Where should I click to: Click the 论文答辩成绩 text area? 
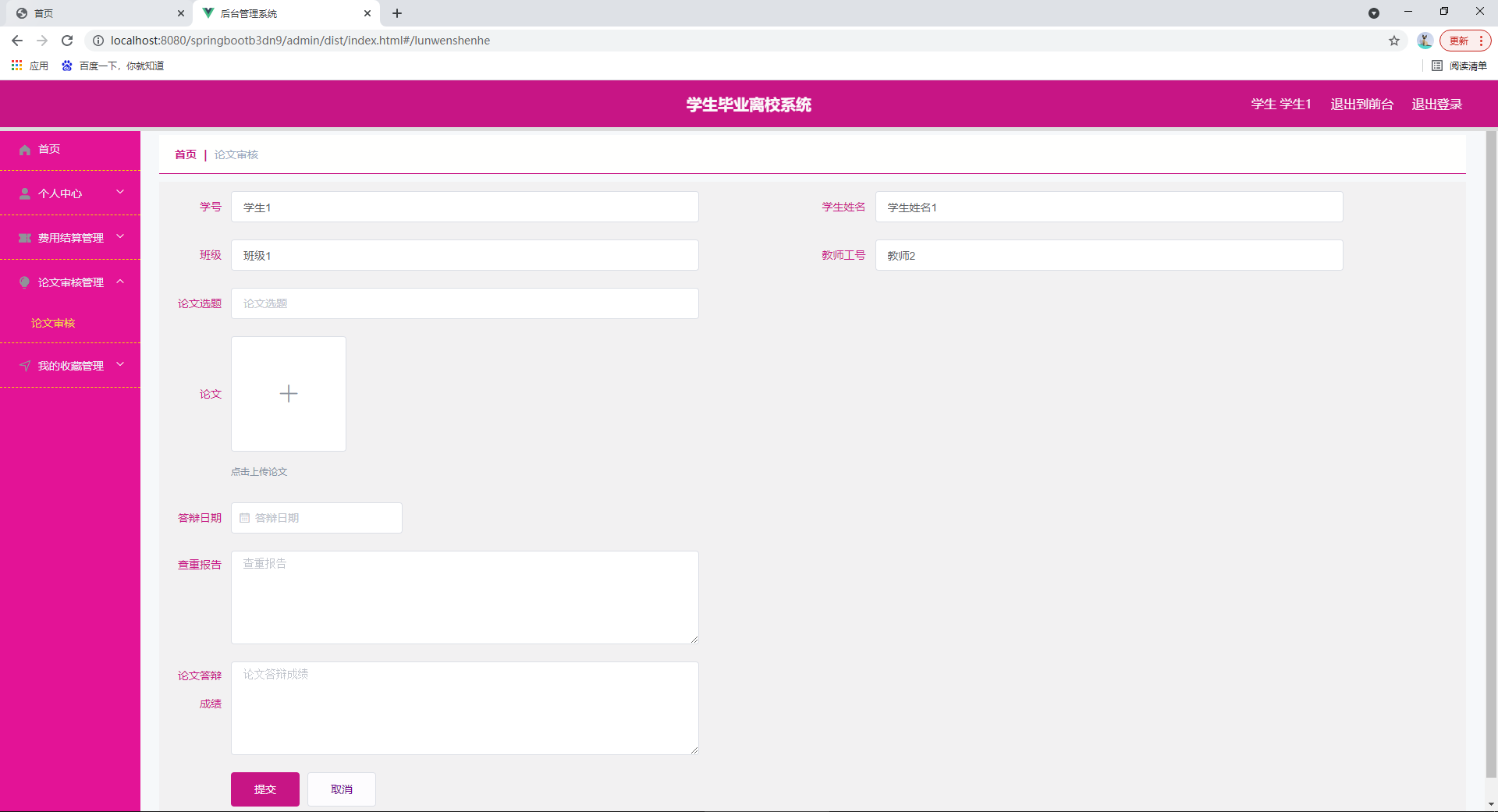click(x=465, y=708)
